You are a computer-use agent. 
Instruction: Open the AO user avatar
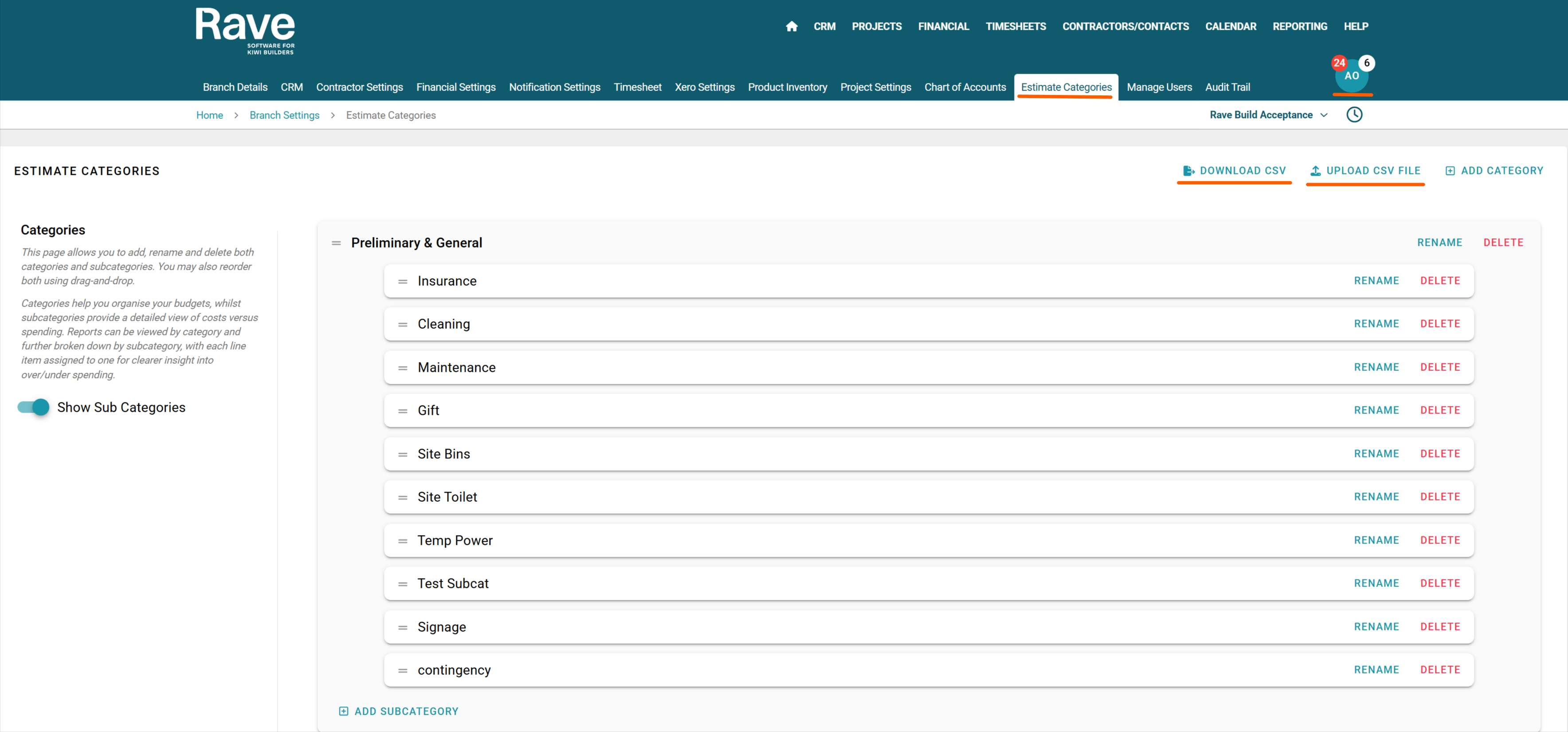point(1351,77)
